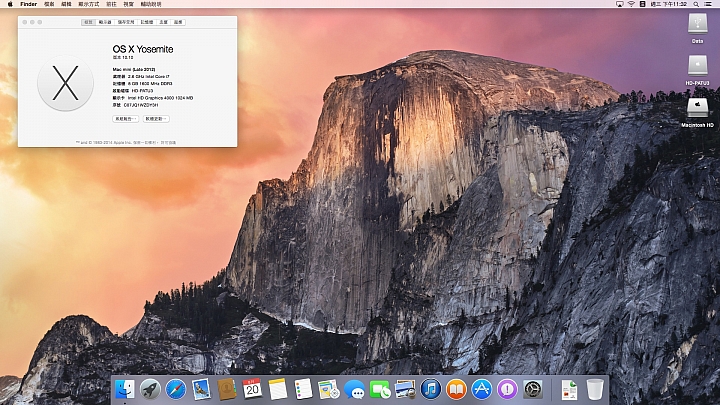Open Reminders list icon in Dock

click(x=303, y=389)
